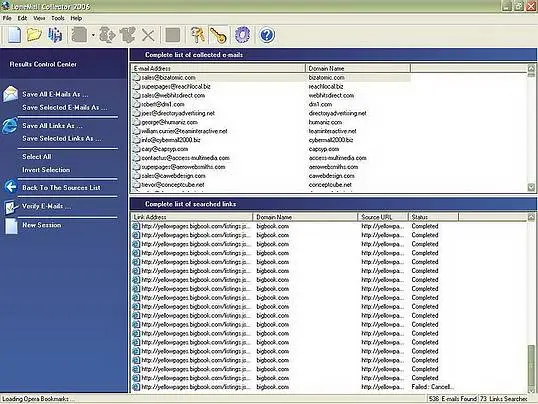538x404 pixels.
Task: Click the envelope icon beside Save All E-Mails
Action: (10, 94)
